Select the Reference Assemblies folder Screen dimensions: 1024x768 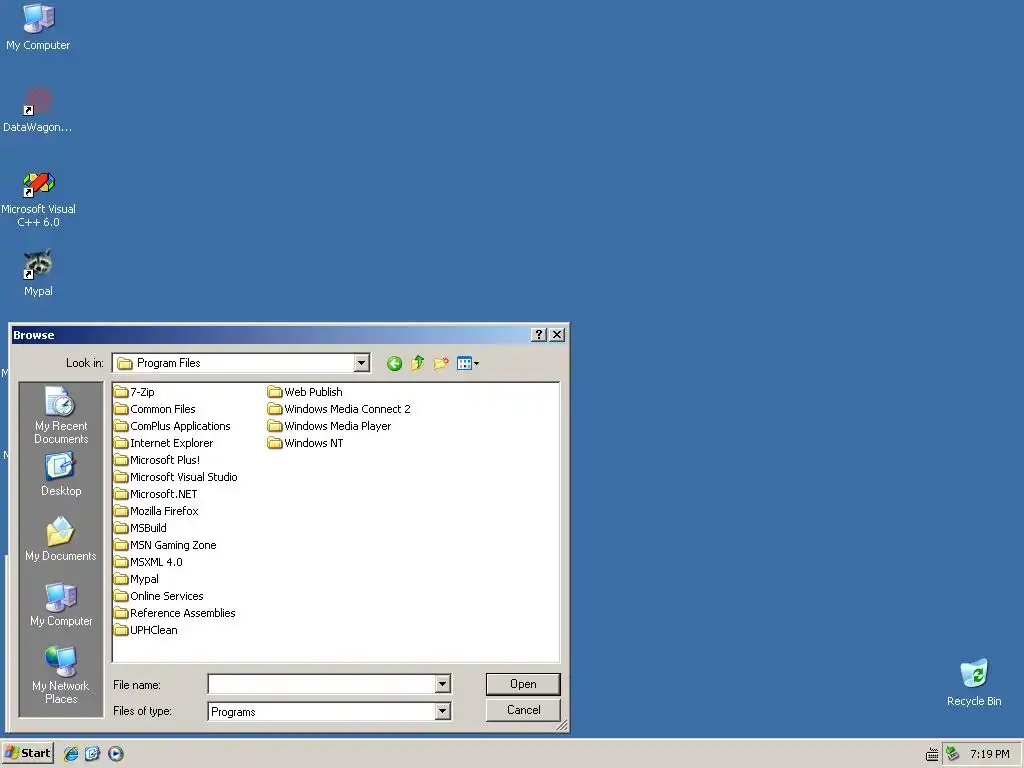point(175,613)
